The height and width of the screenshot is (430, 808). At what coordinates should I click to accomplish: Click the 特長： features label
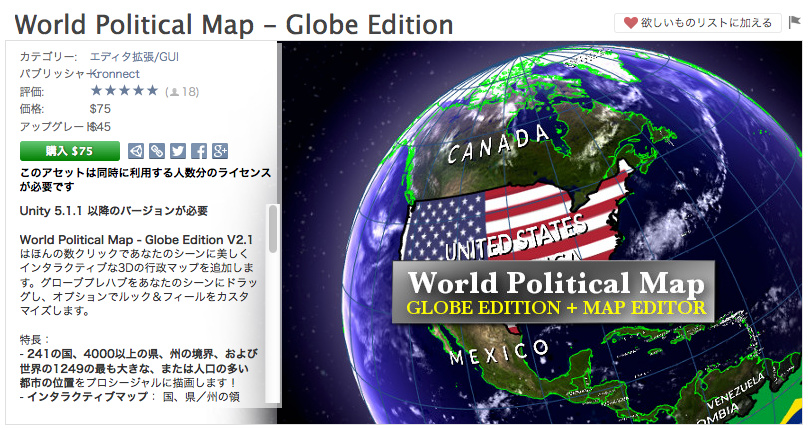click(x=35, y=339)
